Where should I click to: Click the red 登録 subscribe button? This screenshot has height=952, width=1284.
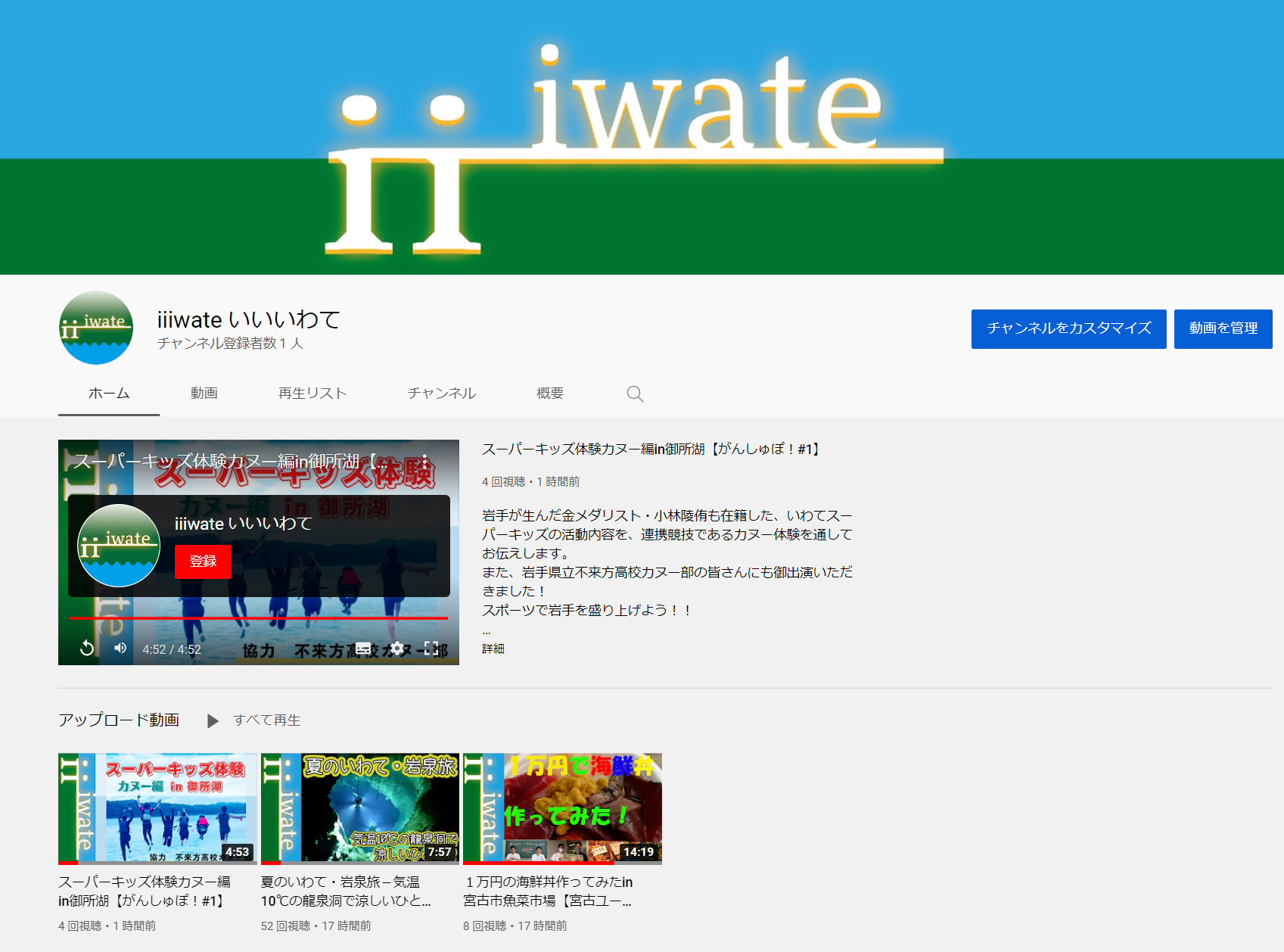coord(203,562)
